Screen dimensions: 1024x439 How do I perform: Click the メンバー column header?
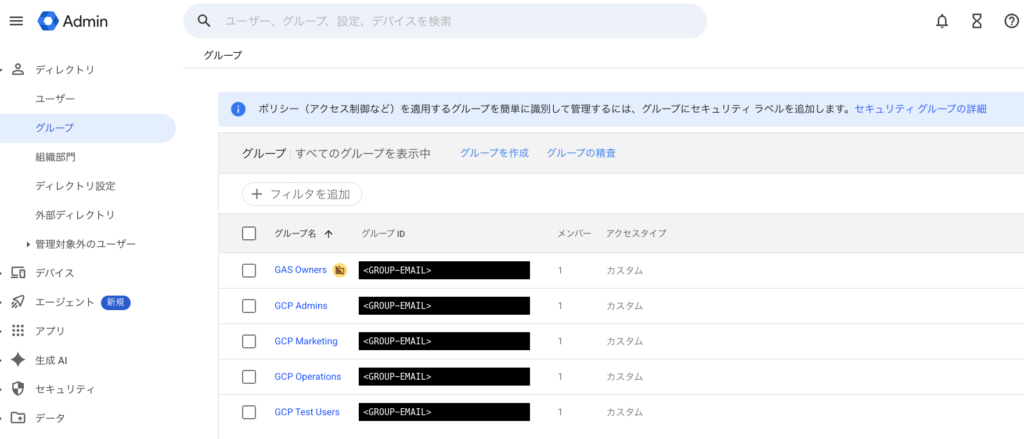pos(575,234)
